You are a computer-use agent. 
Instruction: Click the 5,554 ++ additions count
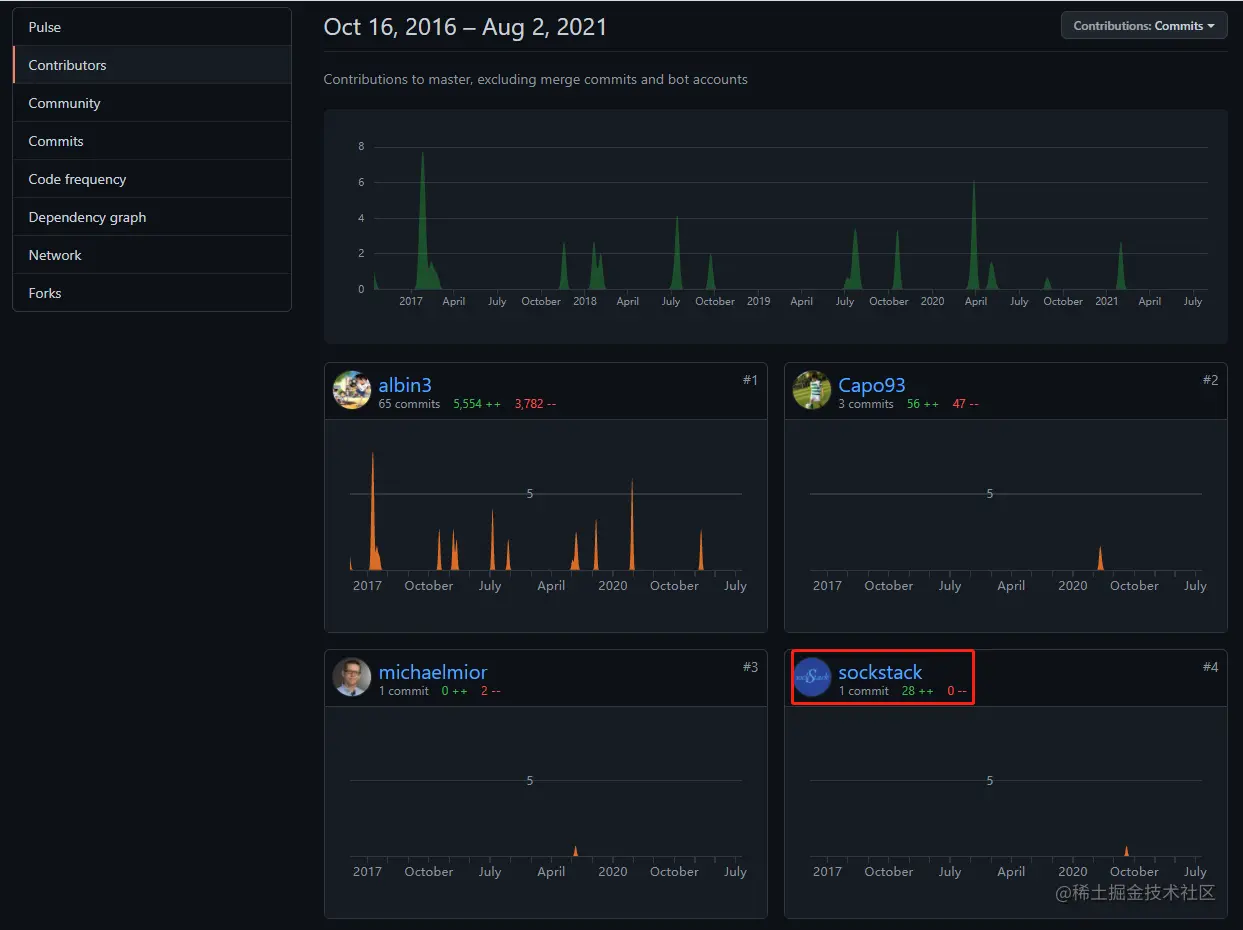click(477, 404)
